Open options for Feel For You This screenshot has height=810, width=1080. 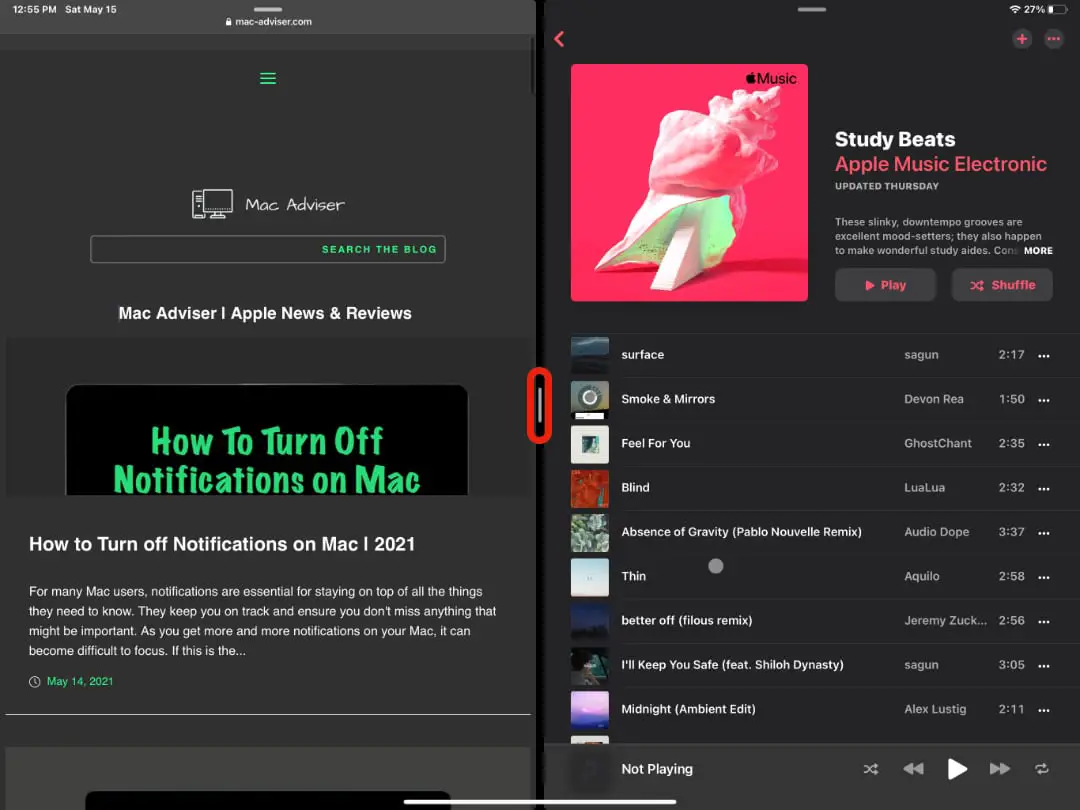(1044, 444)
